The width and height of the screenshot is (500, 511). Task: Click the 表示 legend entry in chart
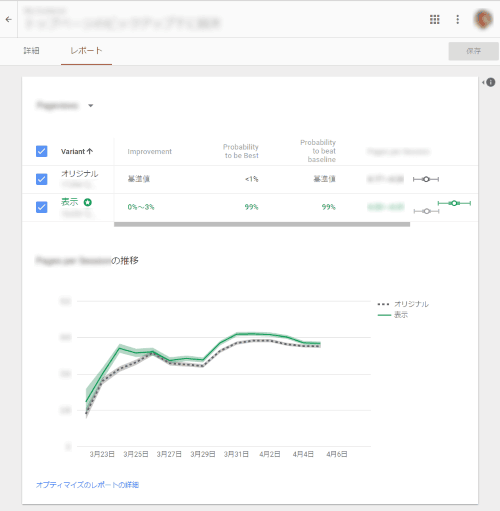pos(393,315)
